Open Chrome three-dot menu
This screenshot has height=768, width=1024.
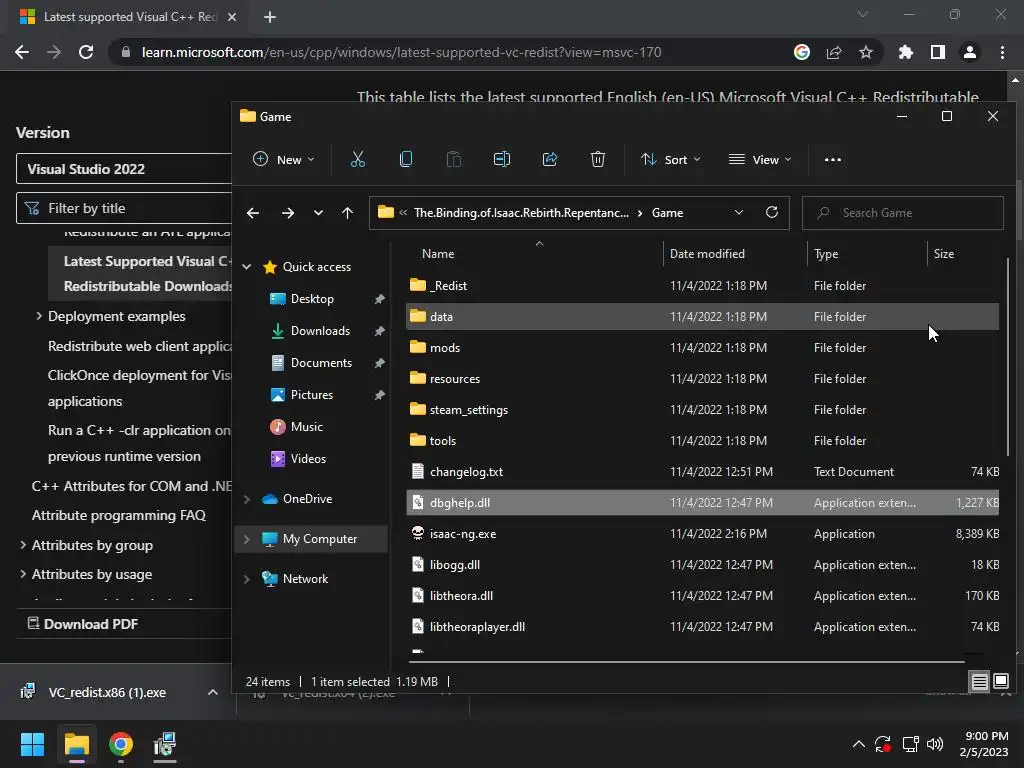(x=1002, y=52)
